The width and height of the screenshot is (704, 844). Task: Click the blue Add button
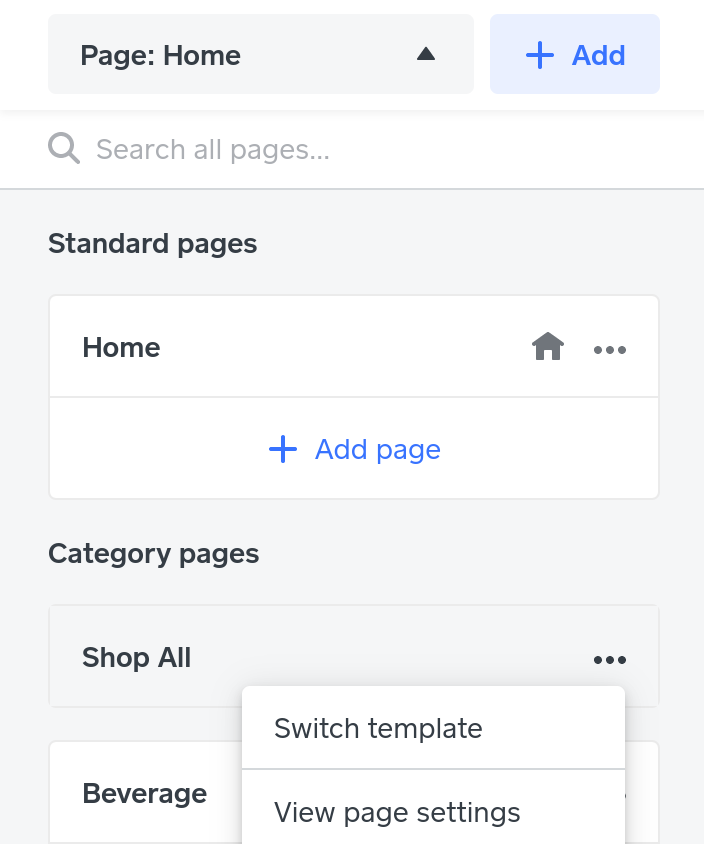coord(575,54)
